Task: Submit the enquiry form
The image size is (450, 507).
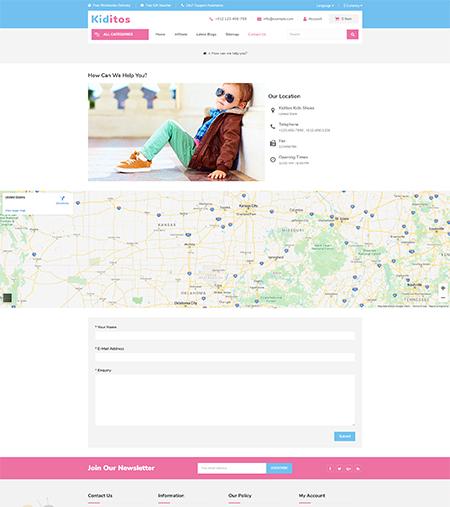Action: click(x=345, y=436)
